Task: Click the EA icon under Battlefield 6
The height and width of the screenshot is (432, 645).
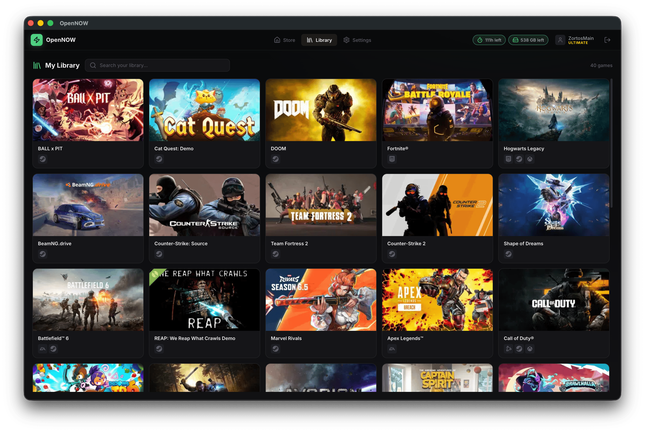Action: 42,349
